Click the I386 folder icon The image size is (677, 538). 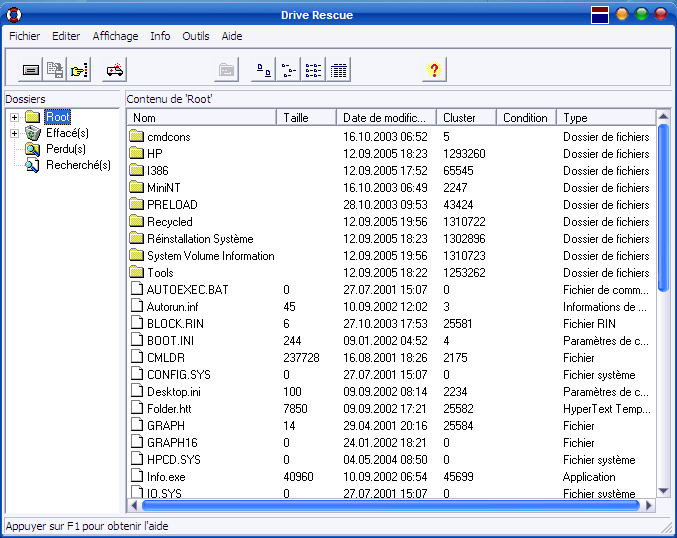(136, 171)
